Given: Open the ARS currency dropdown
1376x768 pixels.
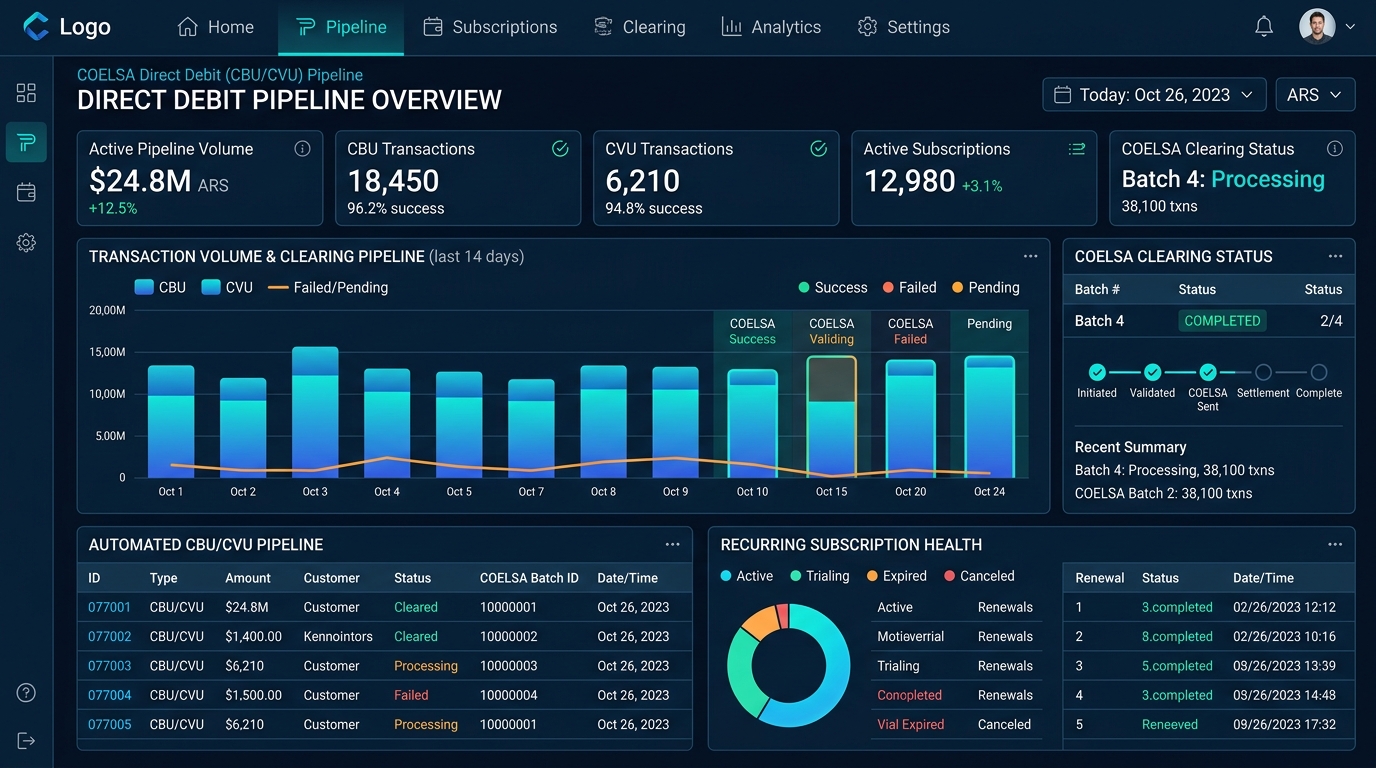Looking at the screenshot, I should [x=1315, y=95].
